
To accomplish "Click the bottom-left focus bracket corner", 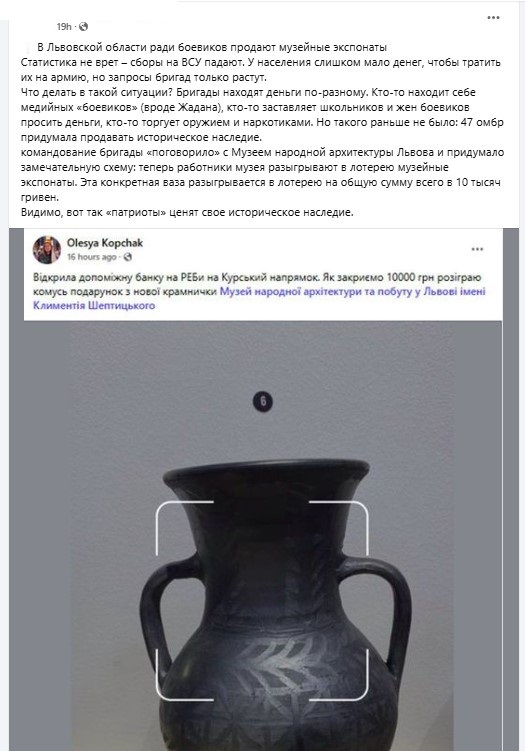I will (x=184, y=675).
